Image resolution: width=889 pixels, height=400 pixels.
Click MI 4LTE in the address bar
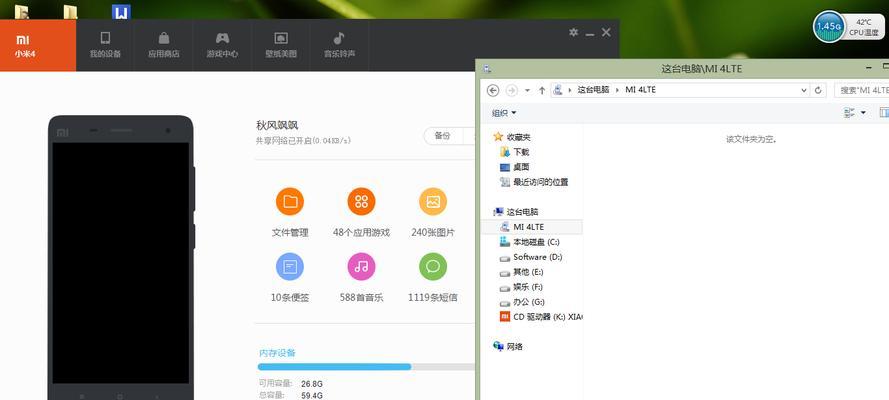pyautogui.click(x=640, y=90)
